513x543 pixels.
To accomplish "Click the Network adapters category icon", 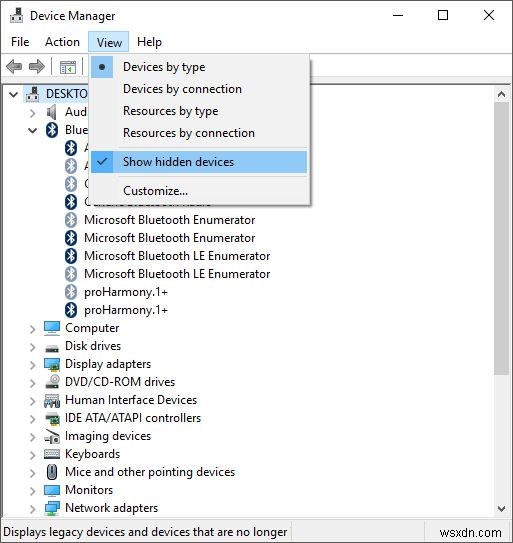I will point(52,508).
